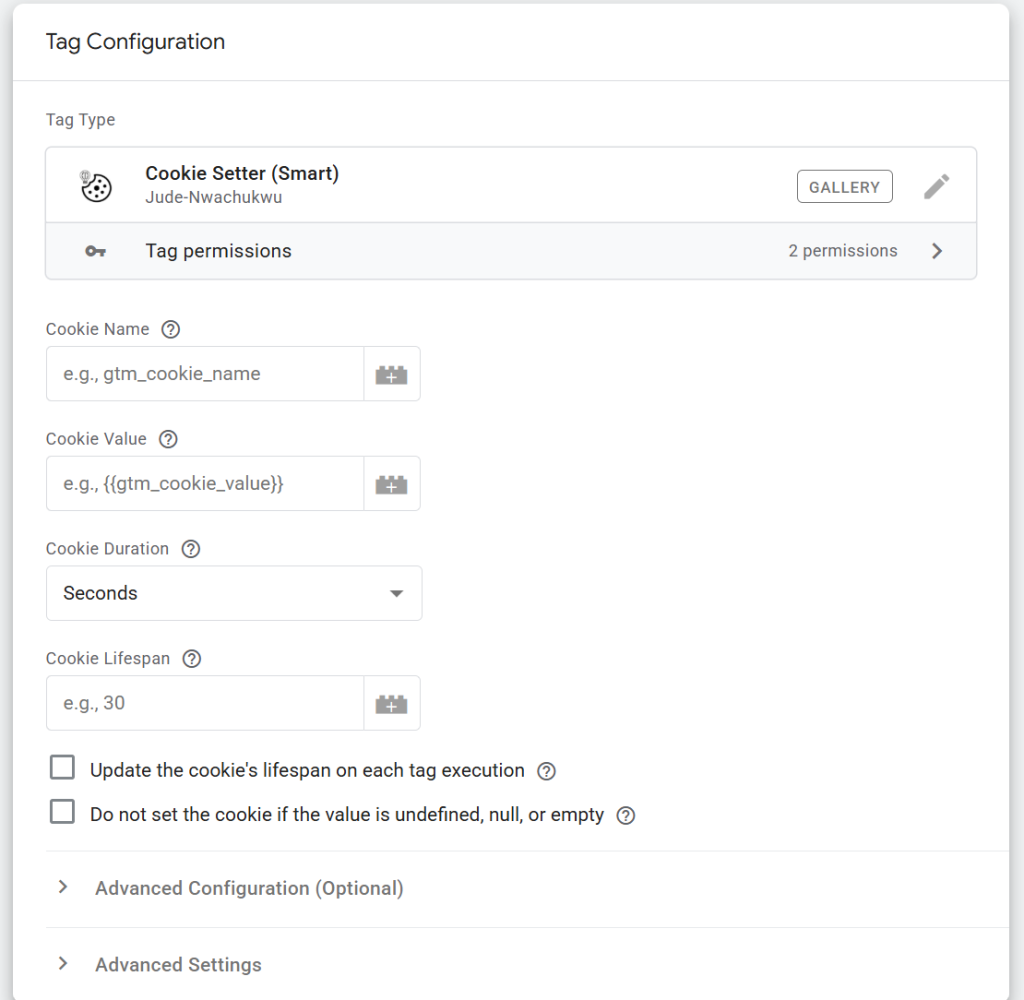Open help for Cookie Name
This screenshot has width=1024, height=1000.
pyautogui.click(x=171, y=329)
